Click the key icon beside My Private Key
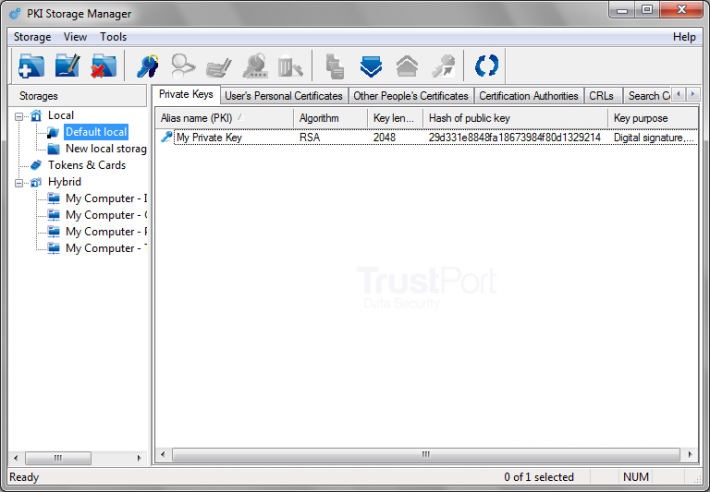 (x=167, y=137)
